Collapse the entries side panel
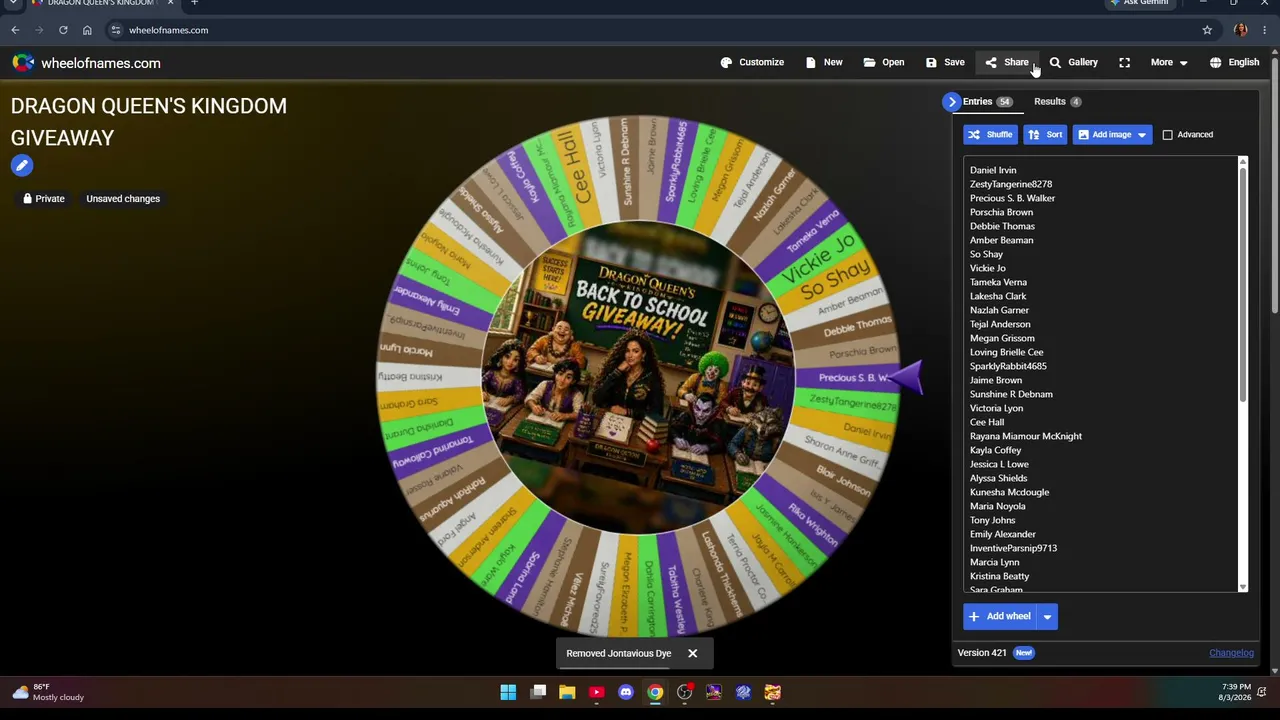The height and width of the screenshot is (720, 1280). (951, 101)
